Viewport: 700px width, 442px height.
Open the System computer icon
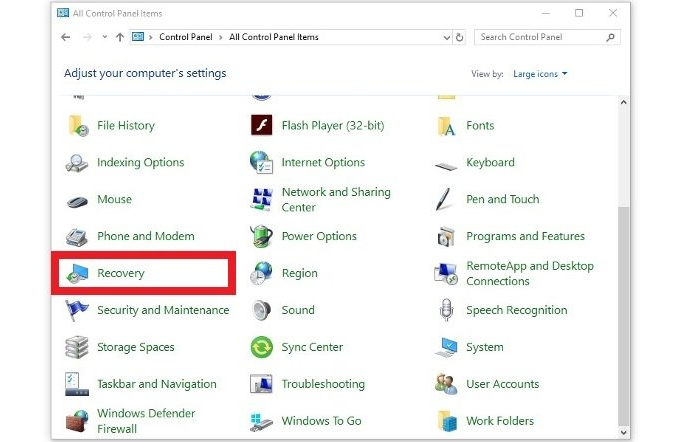click(446, 347)
